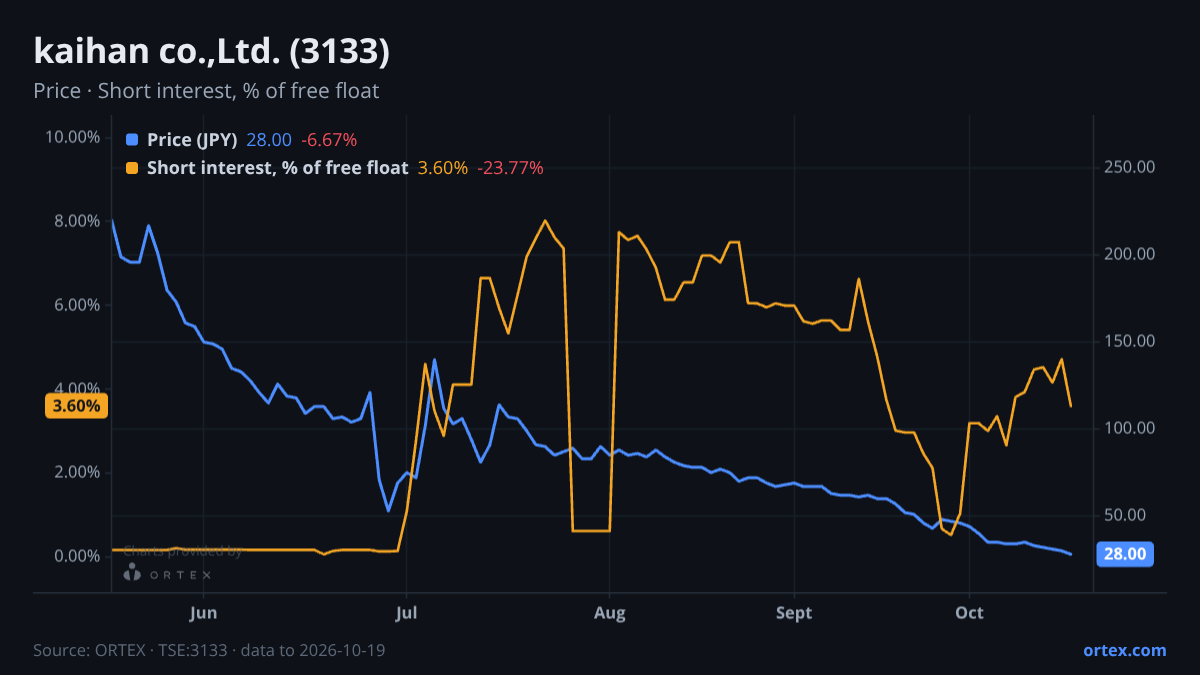Image resolution: width=1200 pixels, height=675 pixels.
Task: Click the Aug label on time axis
Action: click(x=609, y=612)
